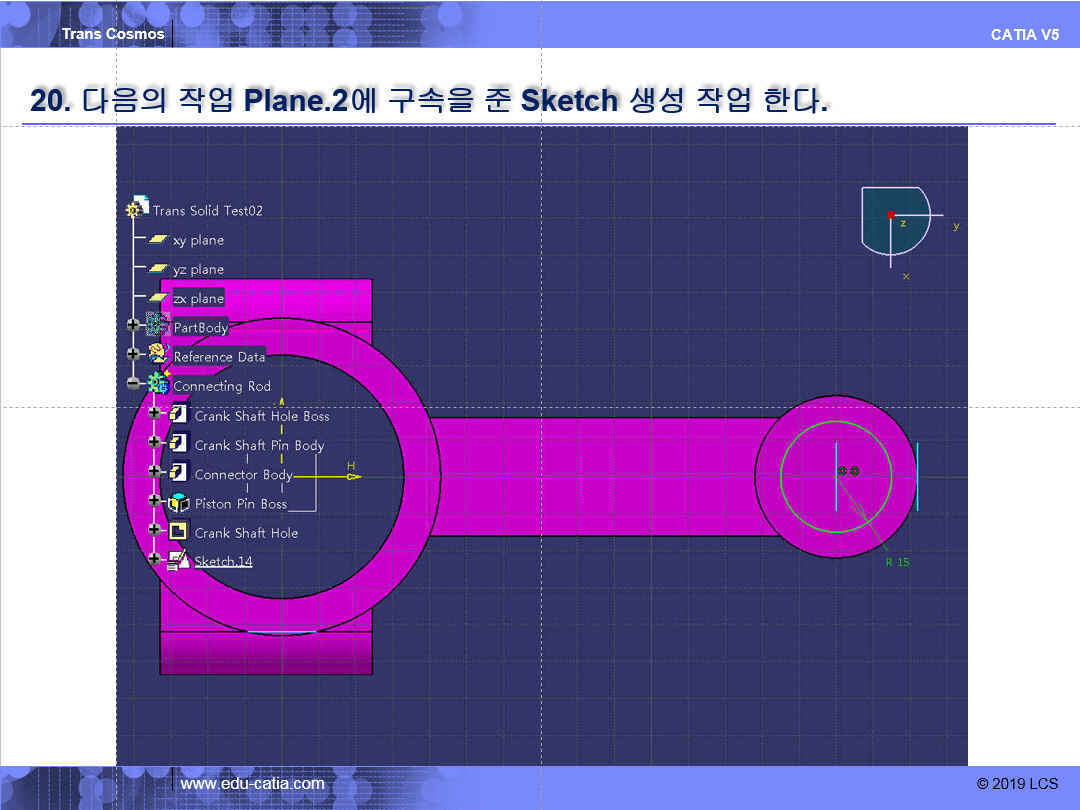Expand the Reference Data node
Image resolution: width=1080 pixels, height=810 pixels.
point(133,354)
